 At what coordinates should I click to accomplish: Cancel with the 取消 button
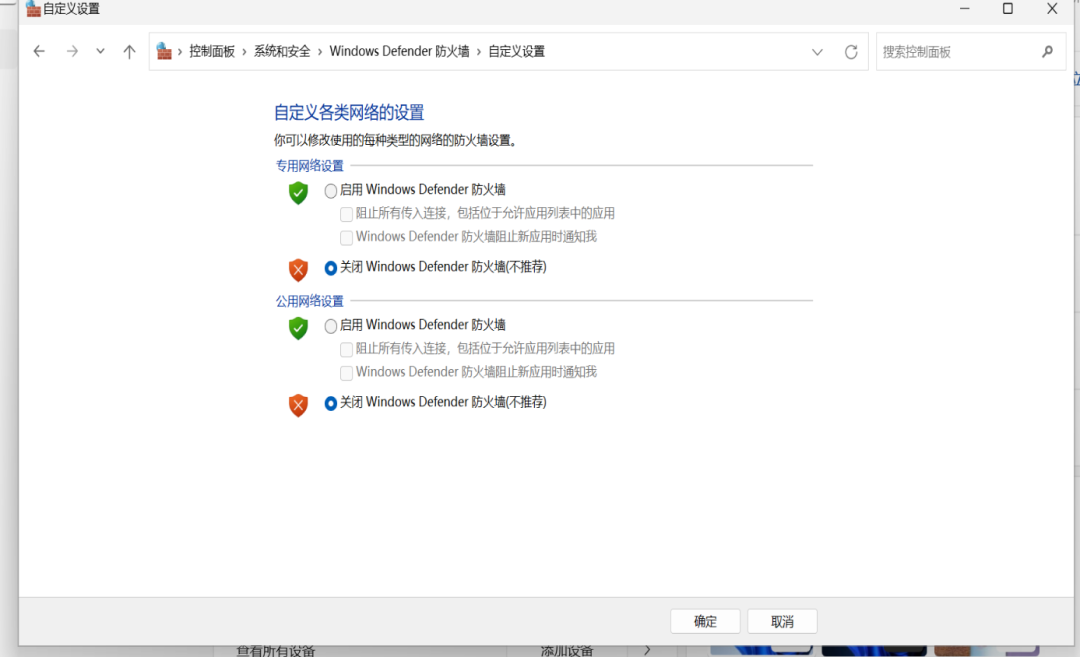[x=782, y=621]
